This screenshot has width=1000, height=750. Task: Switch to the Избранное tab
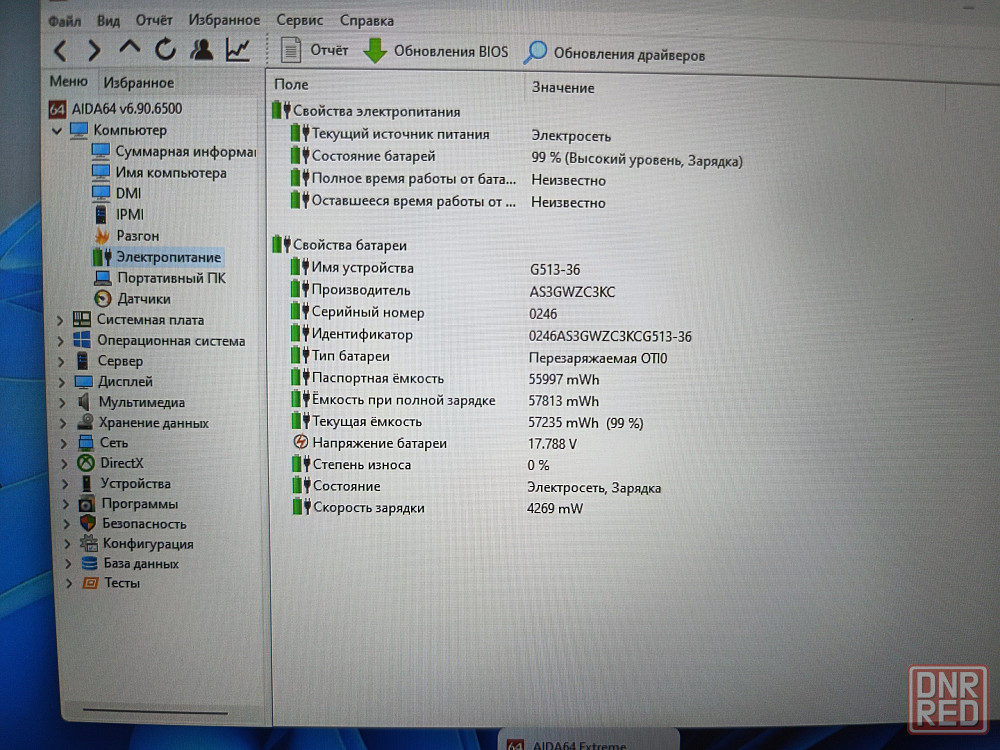coord(138,83)
